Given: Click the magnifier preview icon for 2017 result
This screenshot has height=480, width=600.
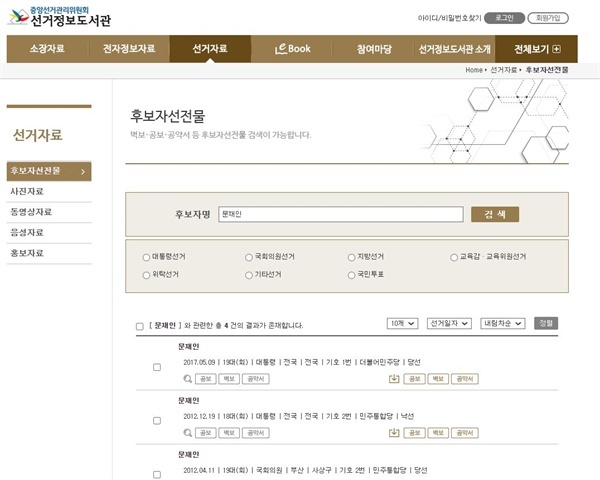Looking at the screenshot, I should [187, 378].
